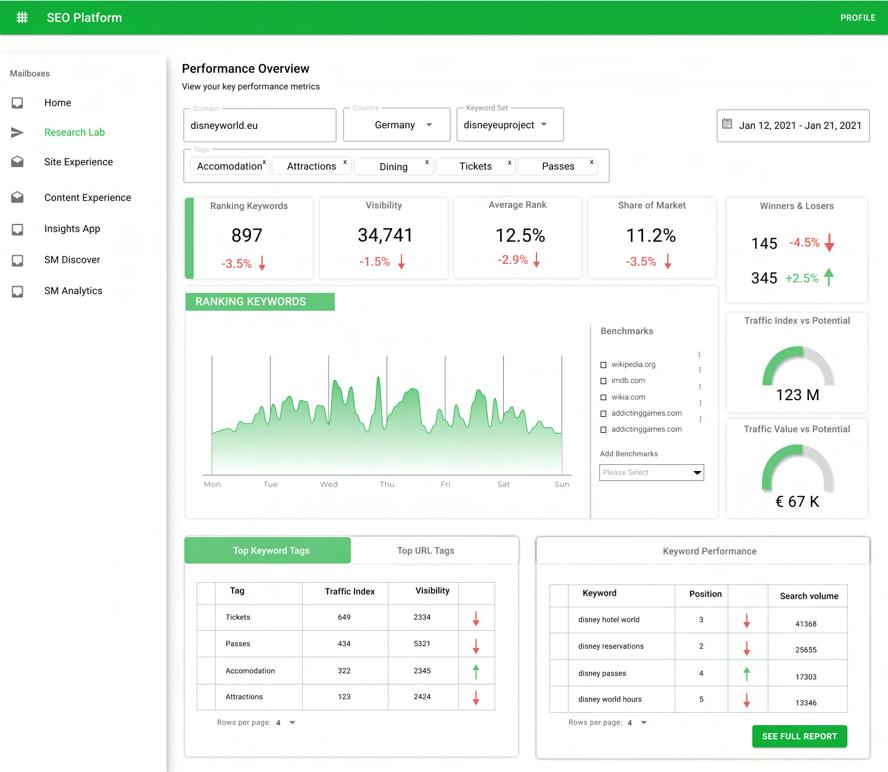Select the Ranking Keywords metric card
The image size is (888, 772).
pos(249,238)
